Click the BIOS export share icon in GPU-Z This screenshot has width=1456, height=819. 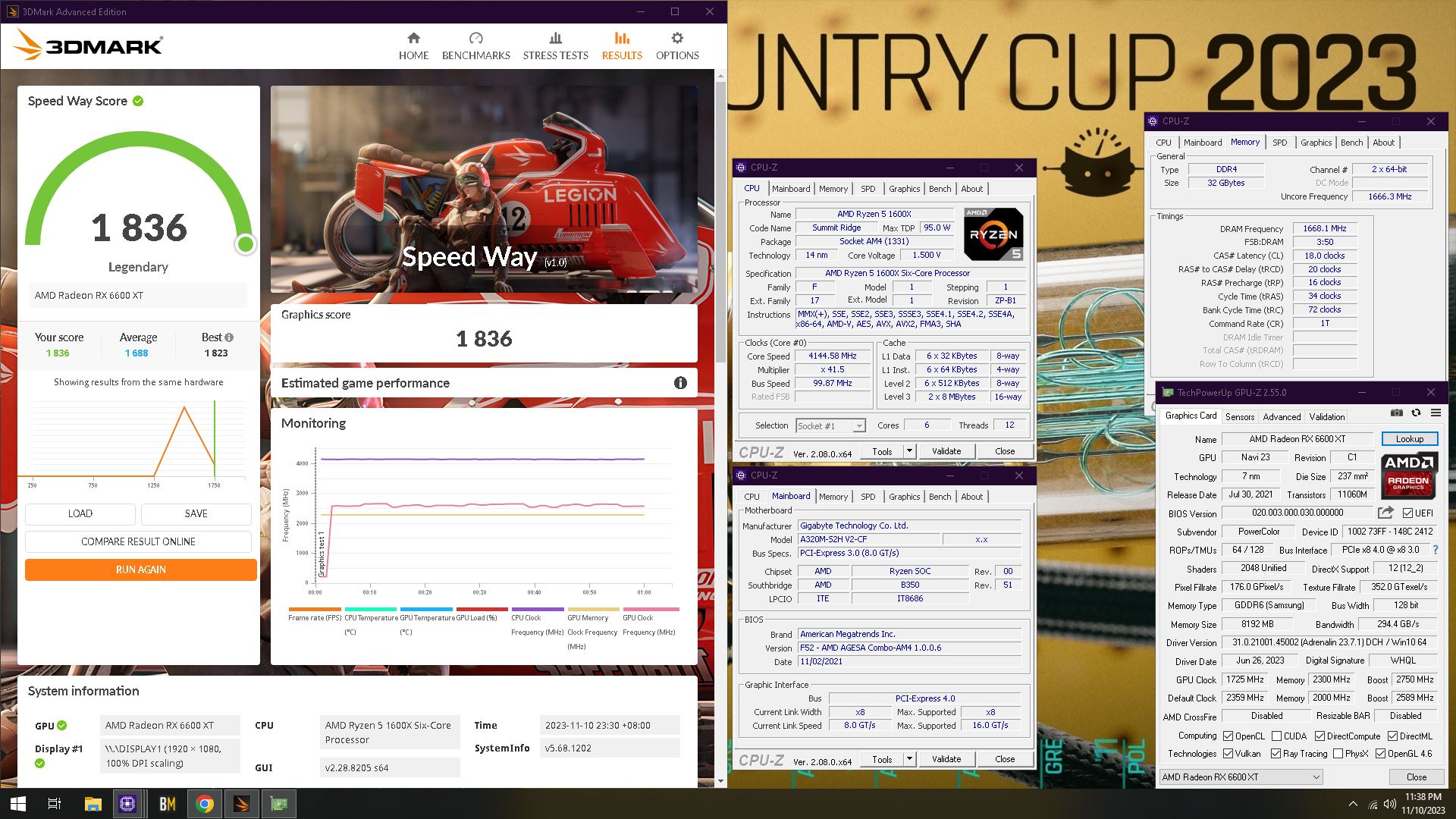[1385, 513]
